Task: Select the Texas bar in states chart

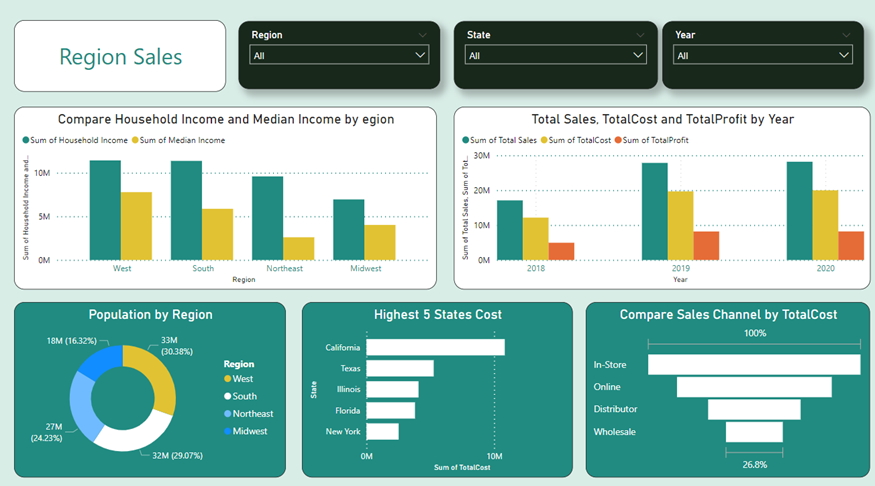Action: pyautogui.click(x=400, y=368)
